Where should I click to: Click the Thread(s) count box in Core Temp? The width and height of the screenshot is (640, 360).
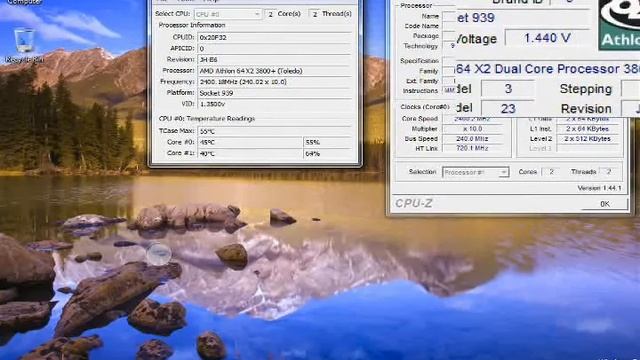click(x=315, y=14)
